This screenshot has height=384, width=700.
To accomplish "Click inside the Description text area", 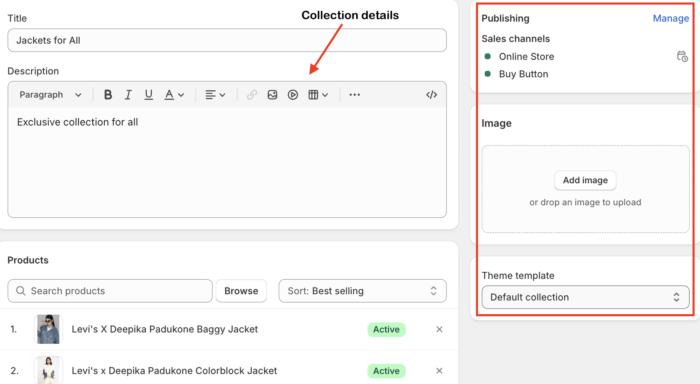I will (227, 163).
